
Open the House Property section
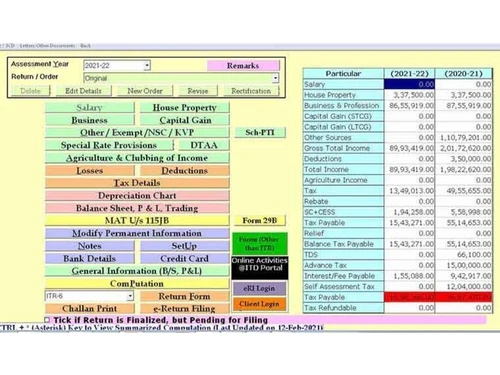[185, 108]
